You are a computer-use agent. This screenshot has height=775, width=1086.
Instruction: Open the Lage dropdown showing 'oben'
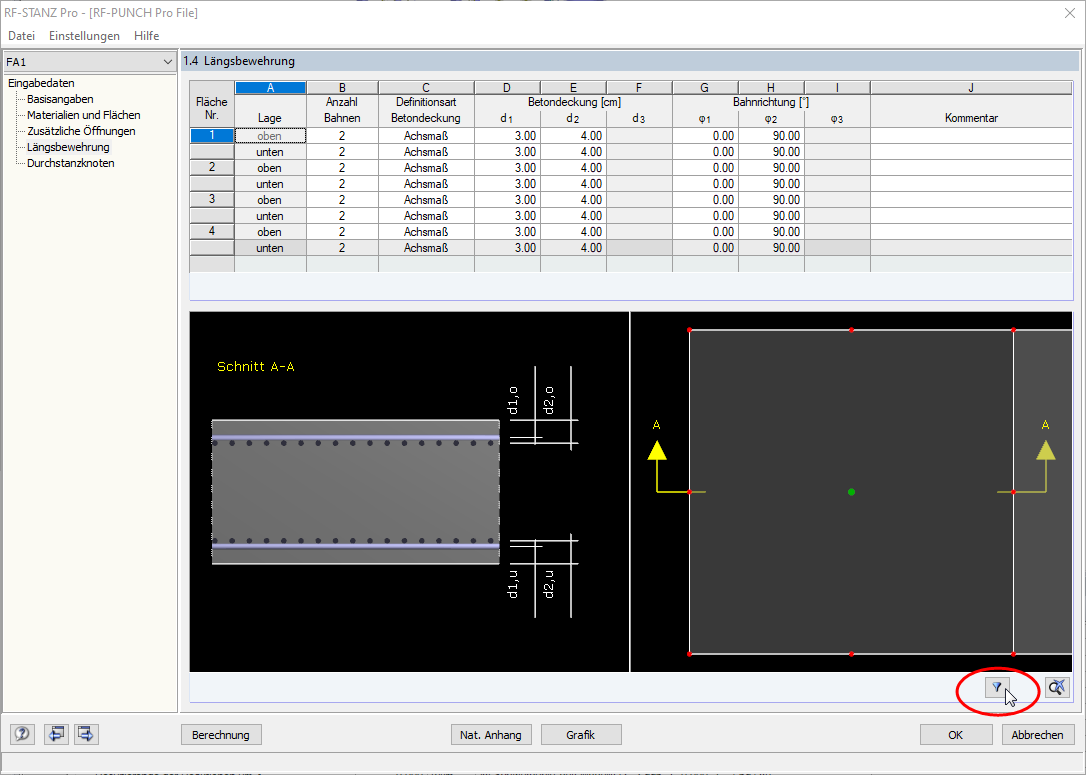coord(270,136)
